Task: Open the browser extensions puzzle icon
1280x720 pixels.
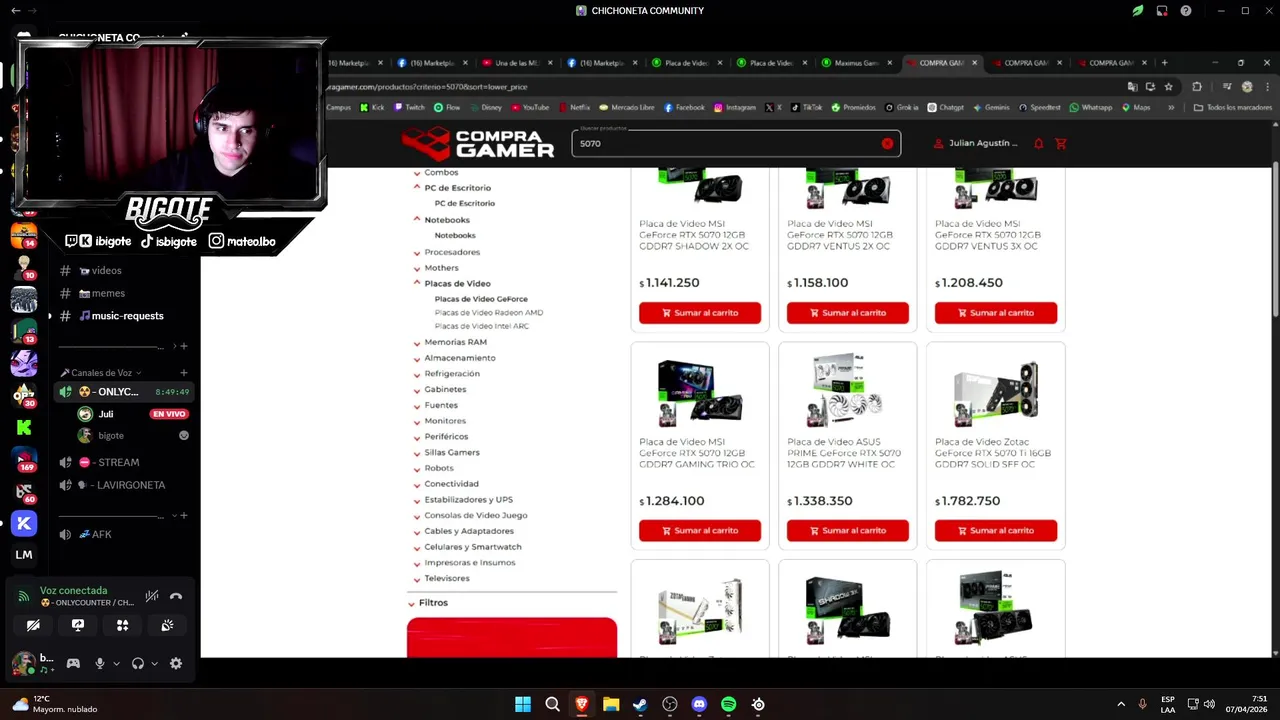Action: point(1197,87)
